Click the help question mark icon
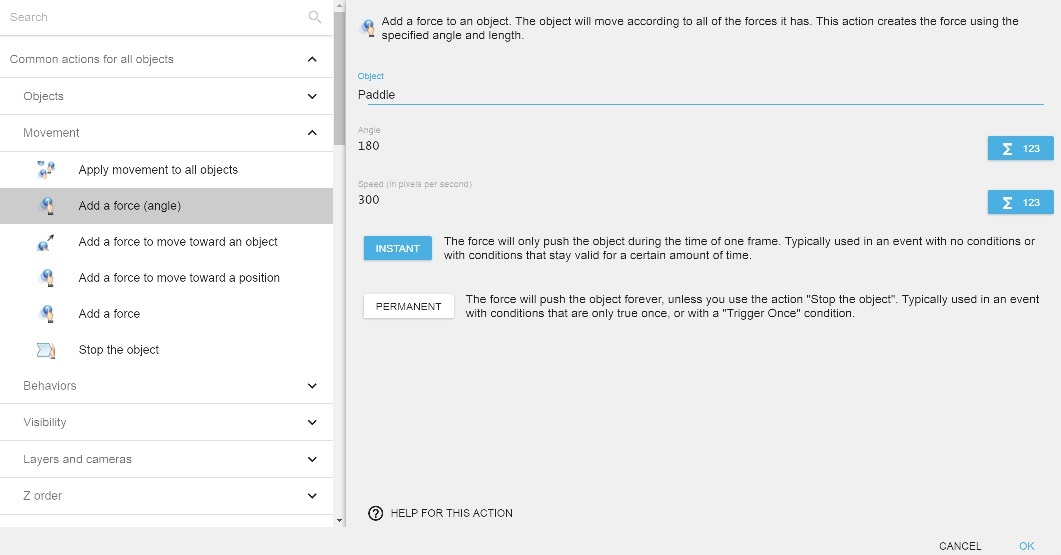Screen dimensions: 1061x555 coord(376,513)
